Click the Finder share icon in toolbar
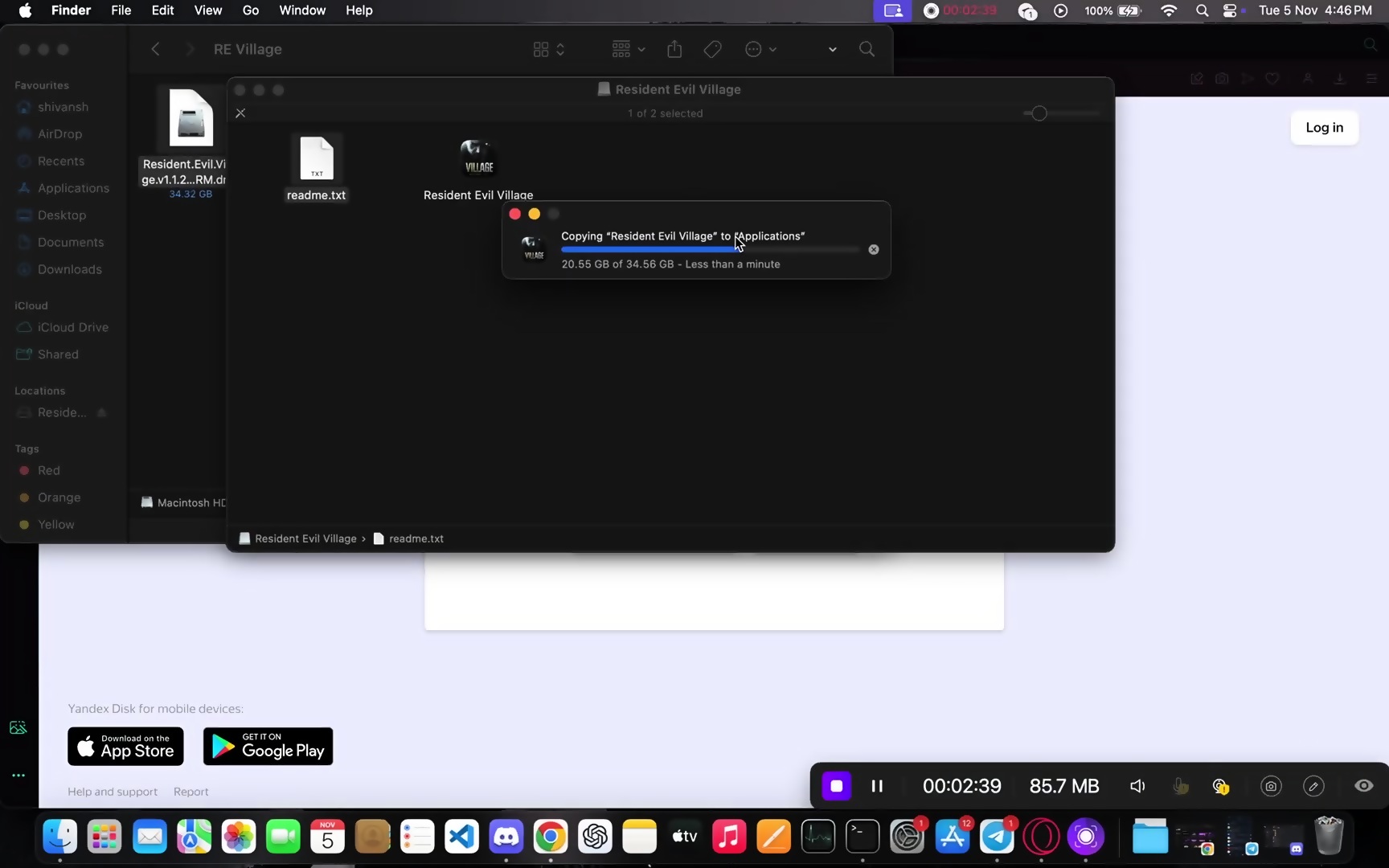 (674, 50)
